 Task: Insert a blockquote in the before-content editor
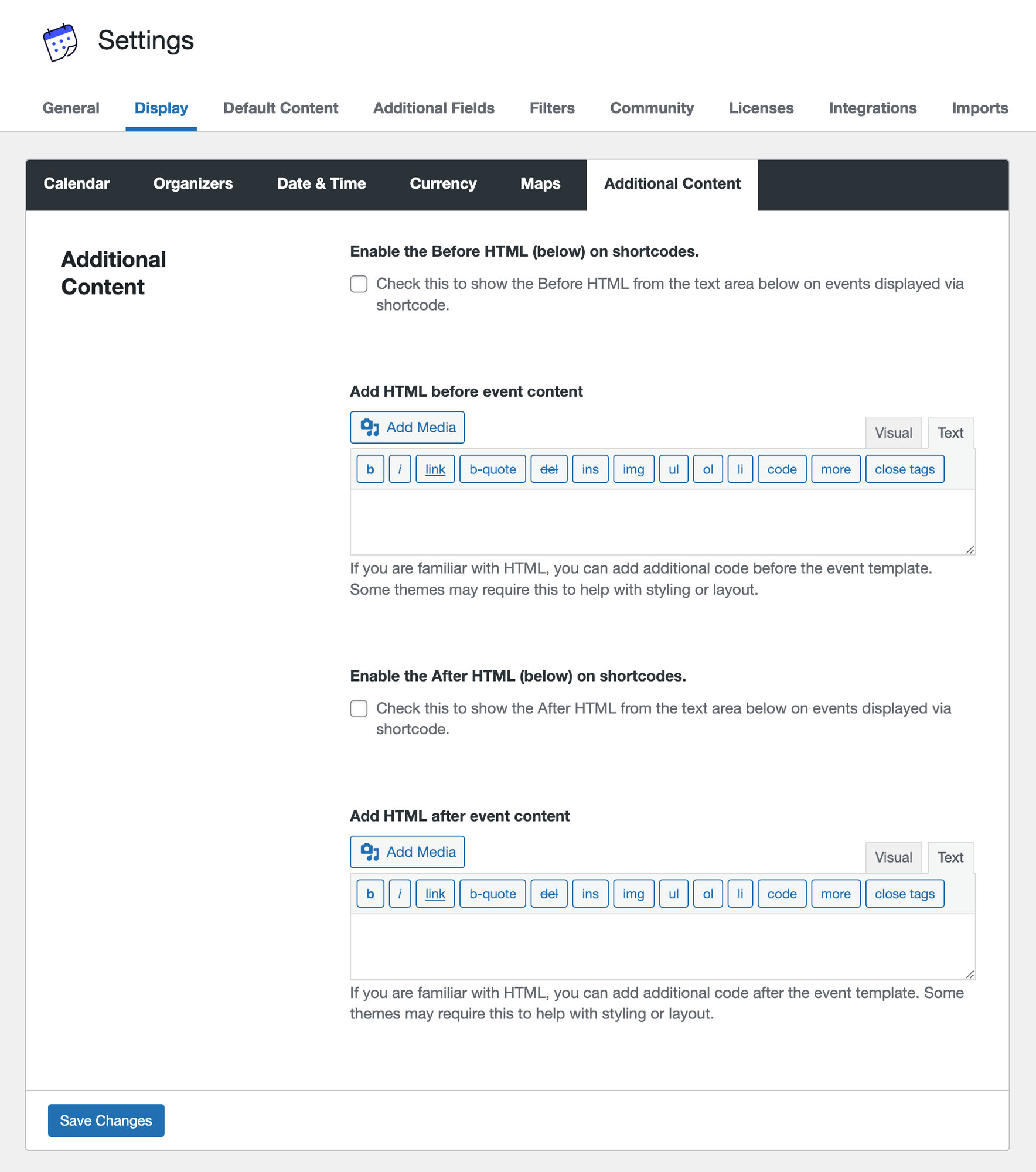492,469
